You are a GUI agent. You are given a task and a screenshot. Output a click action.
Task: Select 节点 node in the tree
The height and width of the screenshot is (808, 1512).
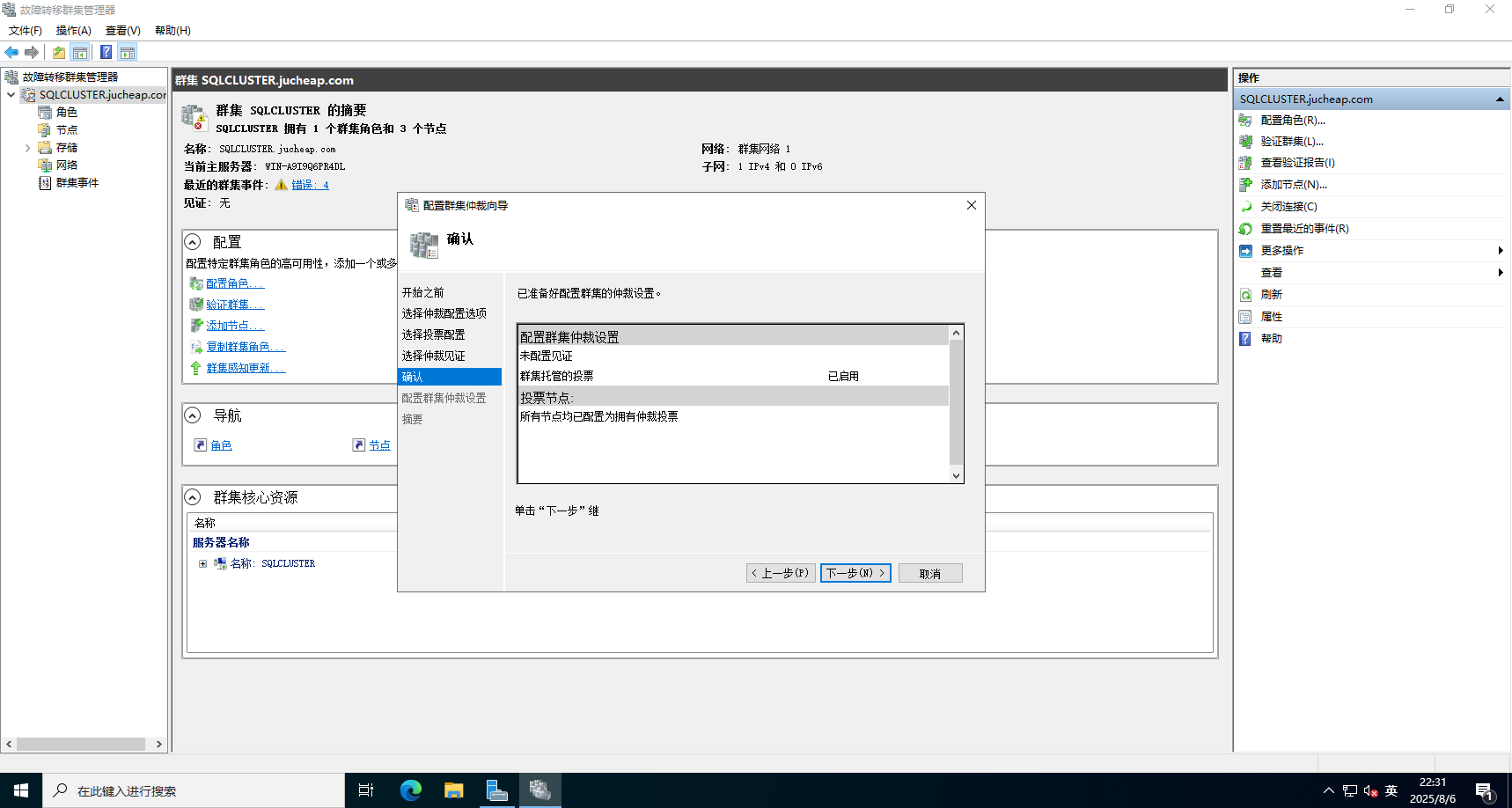[67, 129]
